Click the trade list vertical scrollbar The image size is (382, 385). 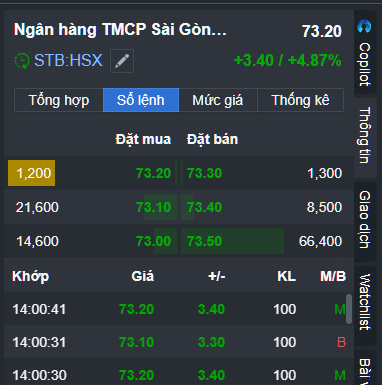tap(349, 309)
